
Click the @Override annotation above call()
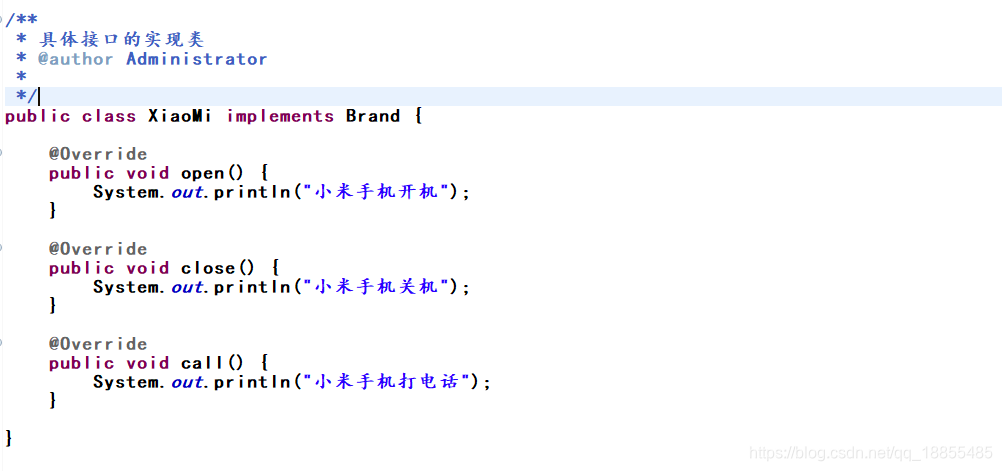(98, 344)
